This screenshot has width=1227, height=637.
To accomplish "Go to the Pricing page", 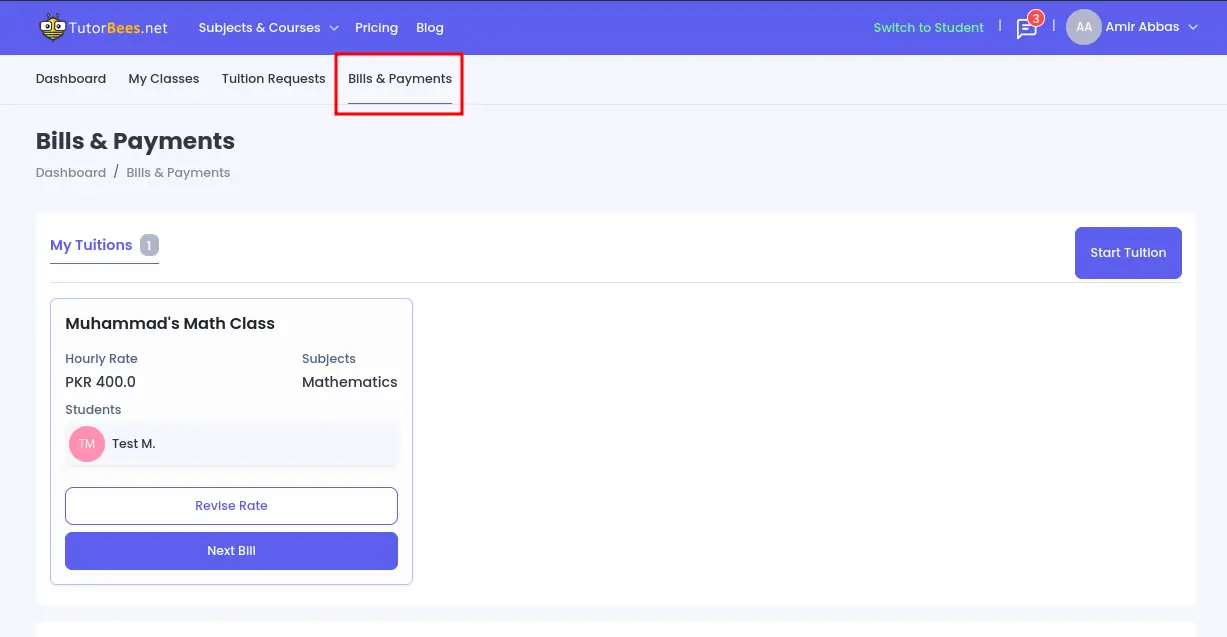I will (x=376, y=28).
